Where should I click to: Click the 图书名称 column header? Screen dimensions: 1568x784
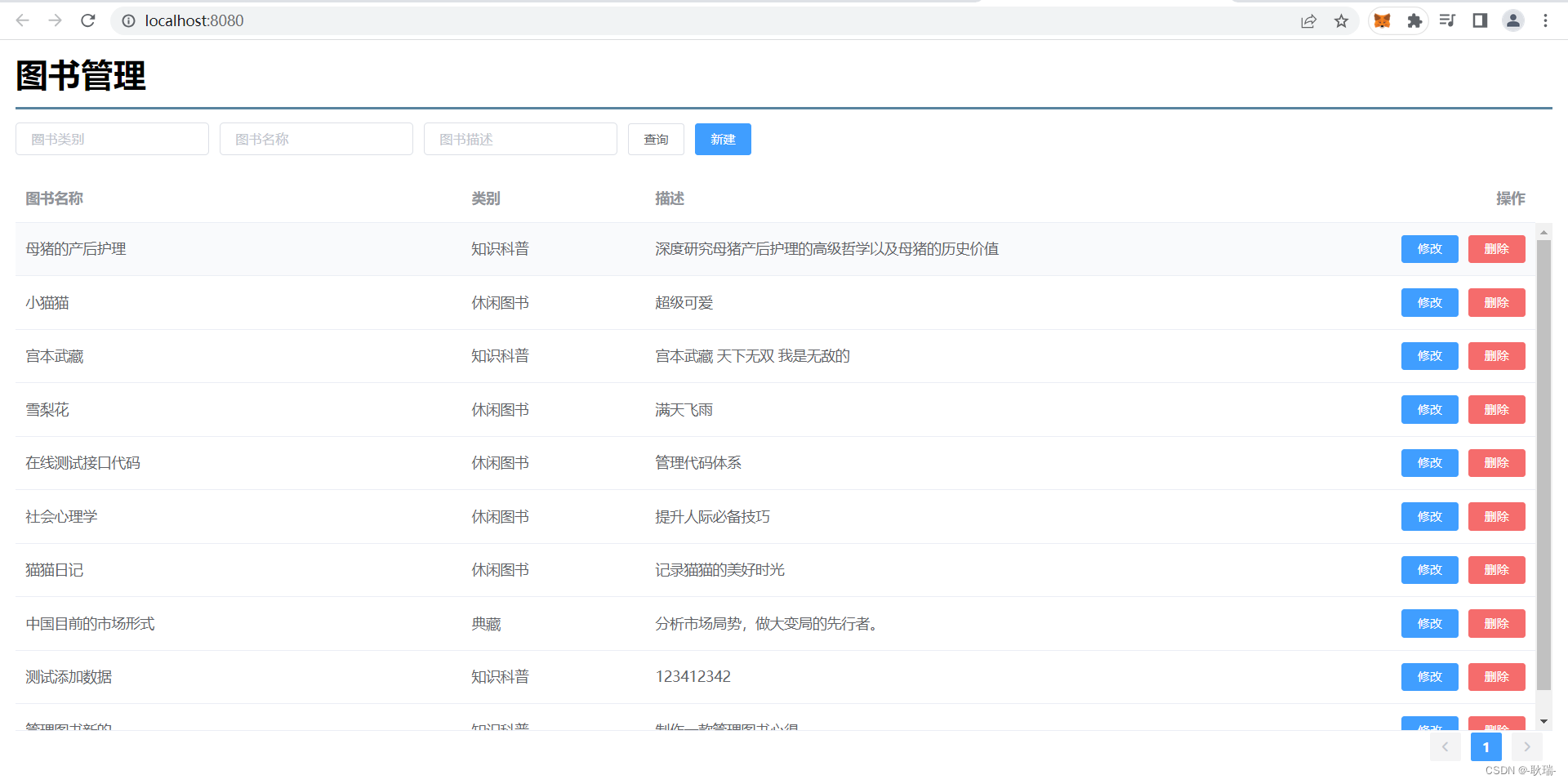(54, 198)
